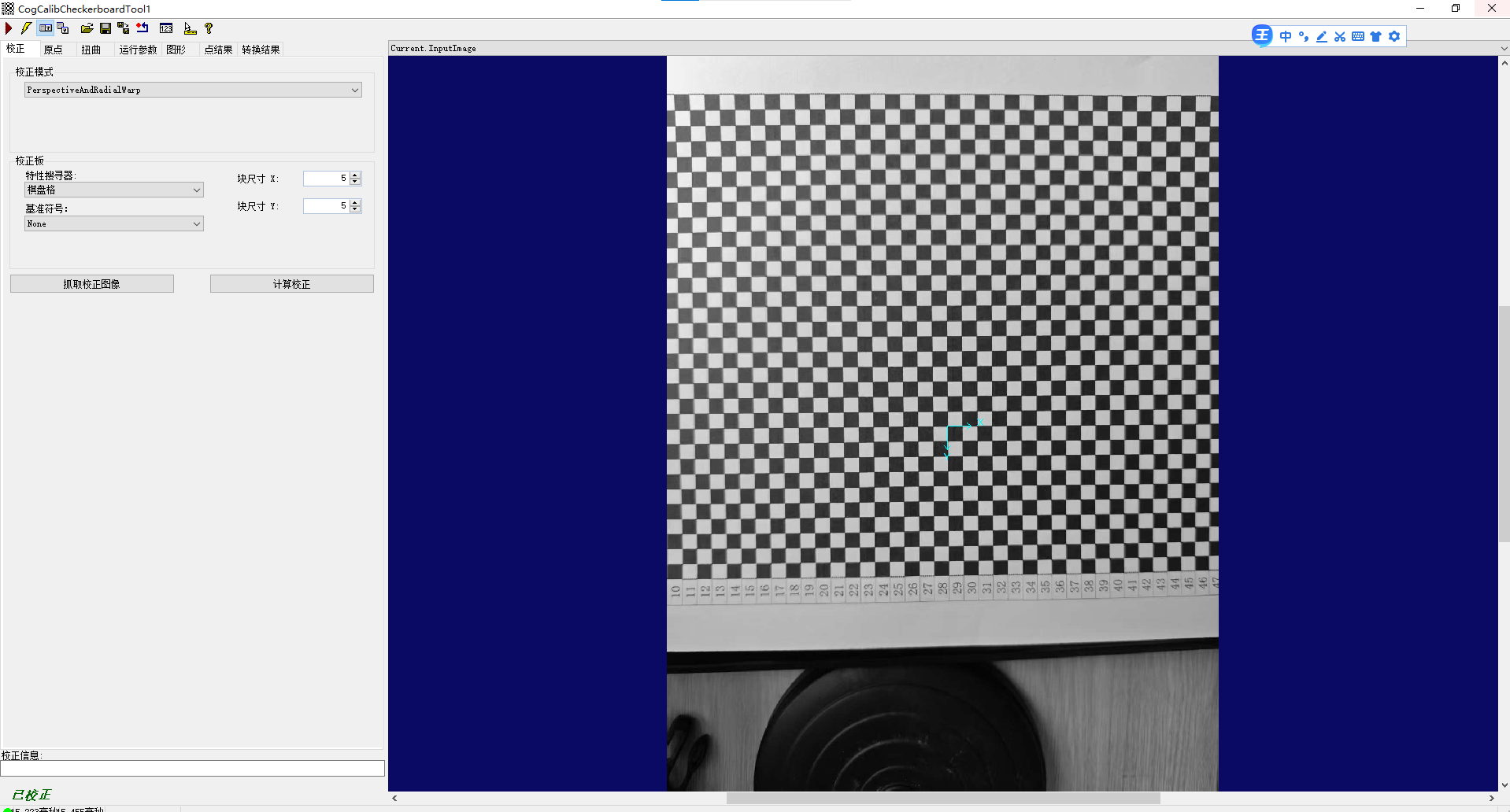Click the CogCalibCheckerboardTool1 title bar icon
Screen dimensions: 1510x812
(8, 9)
